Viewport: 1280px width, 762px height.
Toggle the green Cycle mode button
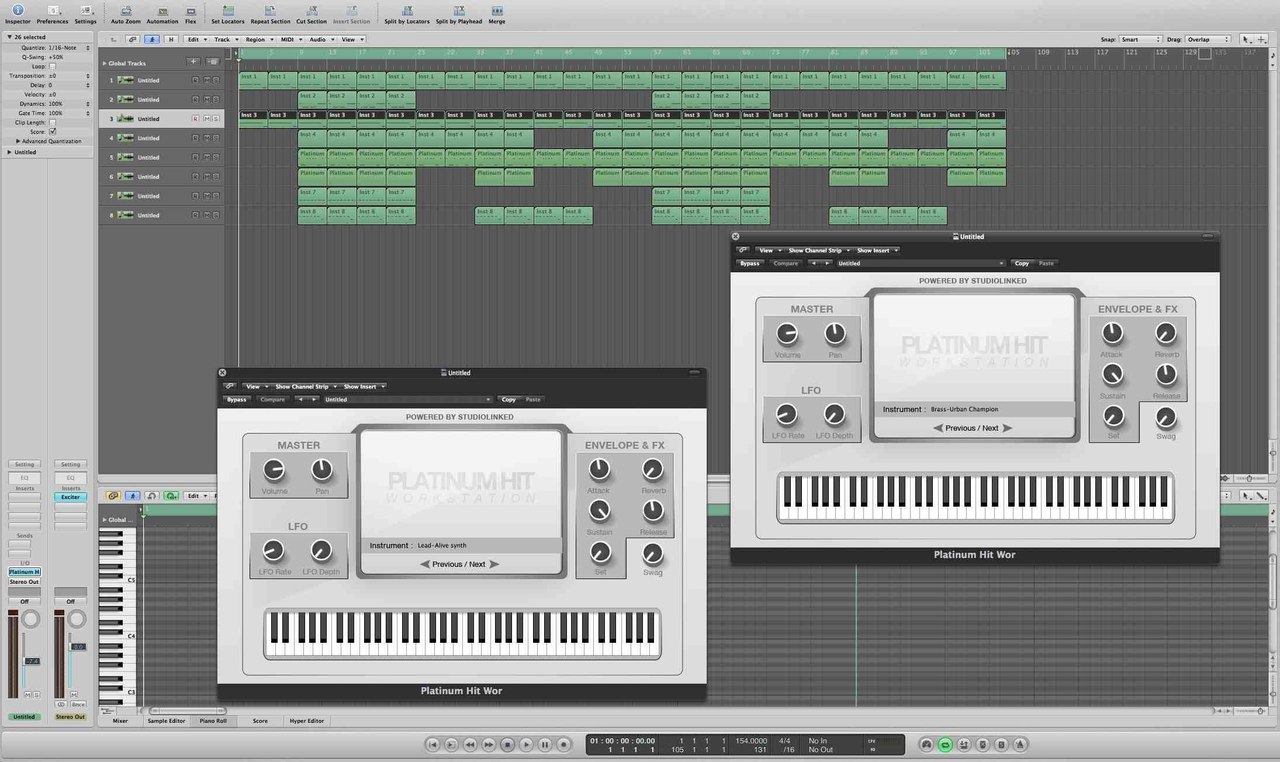(945, 744)
